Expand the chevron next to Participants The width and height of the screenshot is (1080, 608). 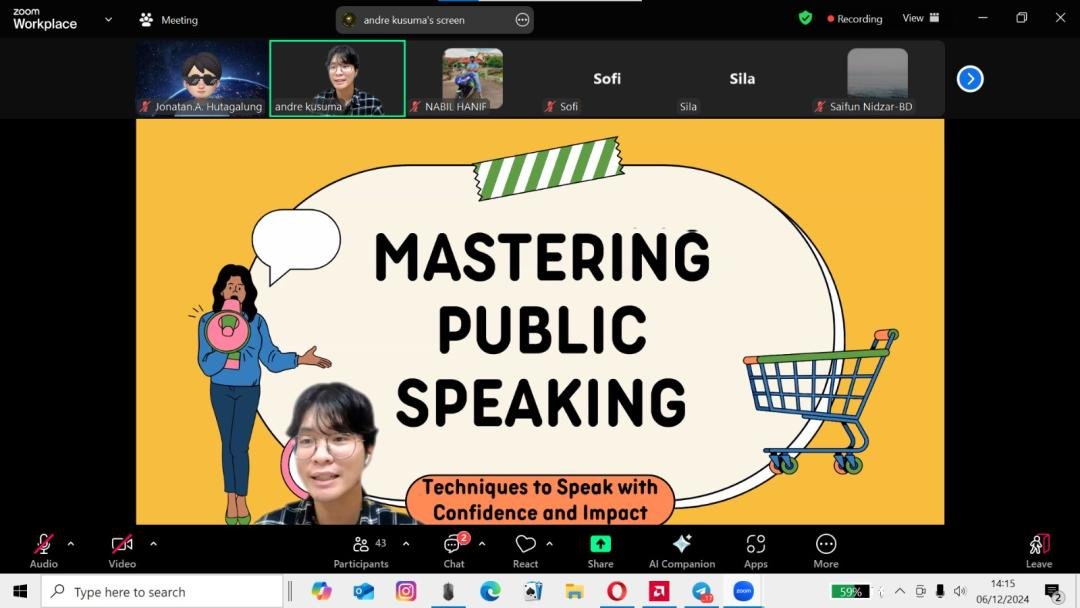406,544
